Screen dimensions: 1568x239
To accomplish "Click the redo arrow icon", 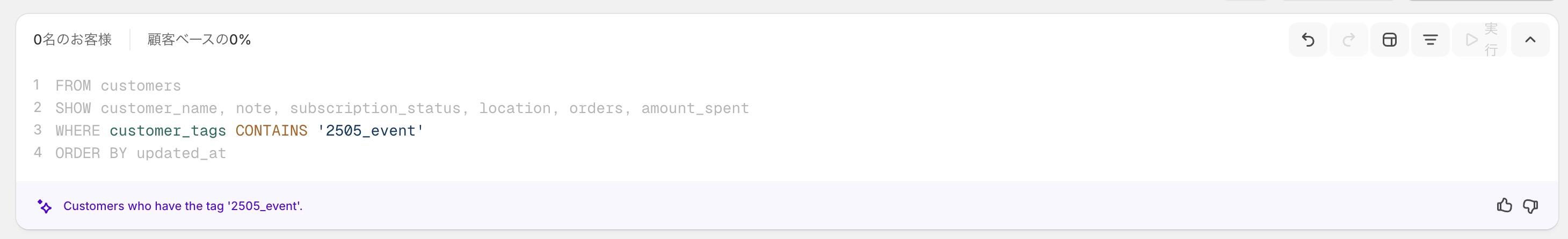I will (x=1348, y=40).
